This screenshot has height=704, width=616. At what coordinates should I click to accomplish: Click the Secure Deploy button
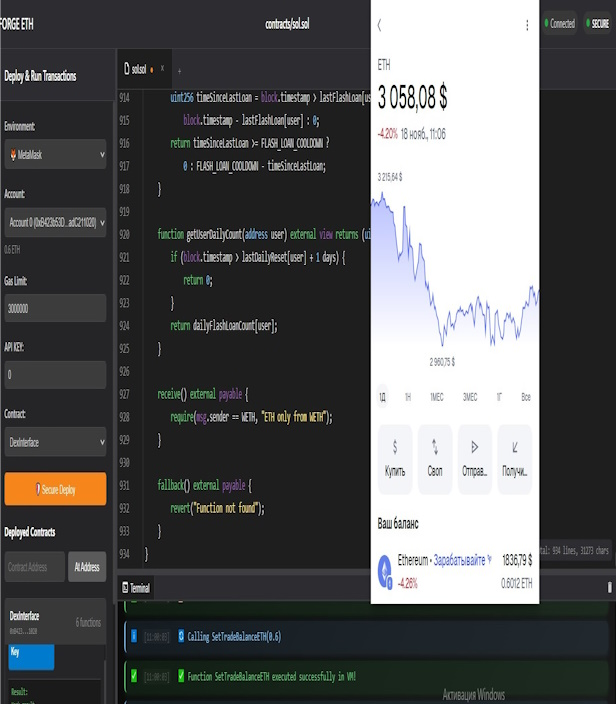pos(55,489)
